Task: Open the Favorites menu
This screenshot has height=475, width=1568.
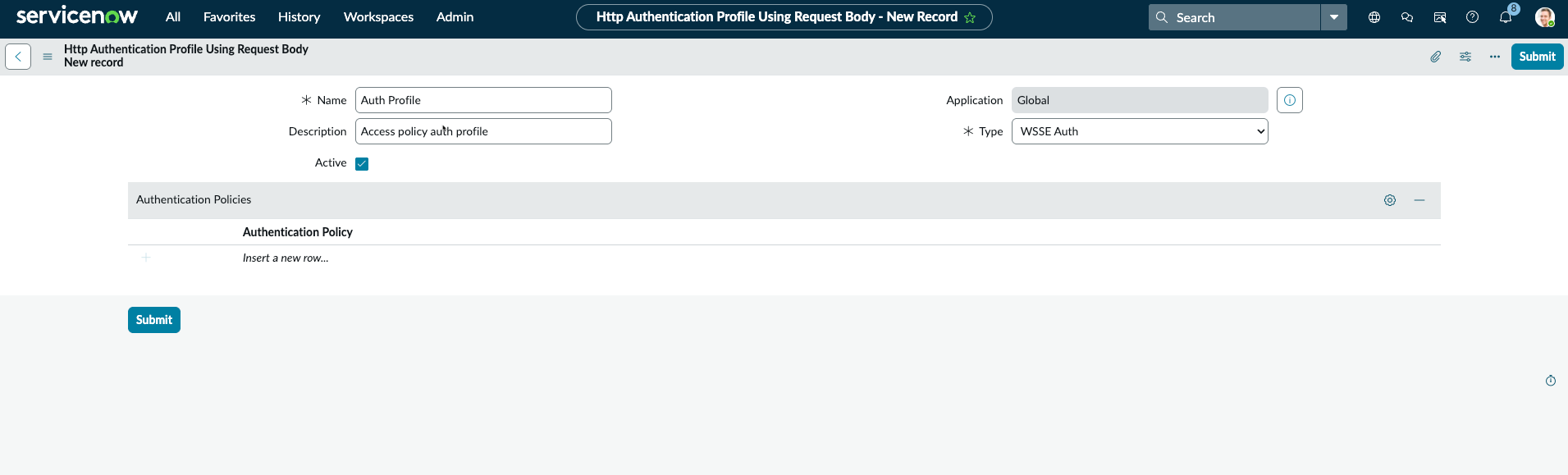Action: (229, 16)
